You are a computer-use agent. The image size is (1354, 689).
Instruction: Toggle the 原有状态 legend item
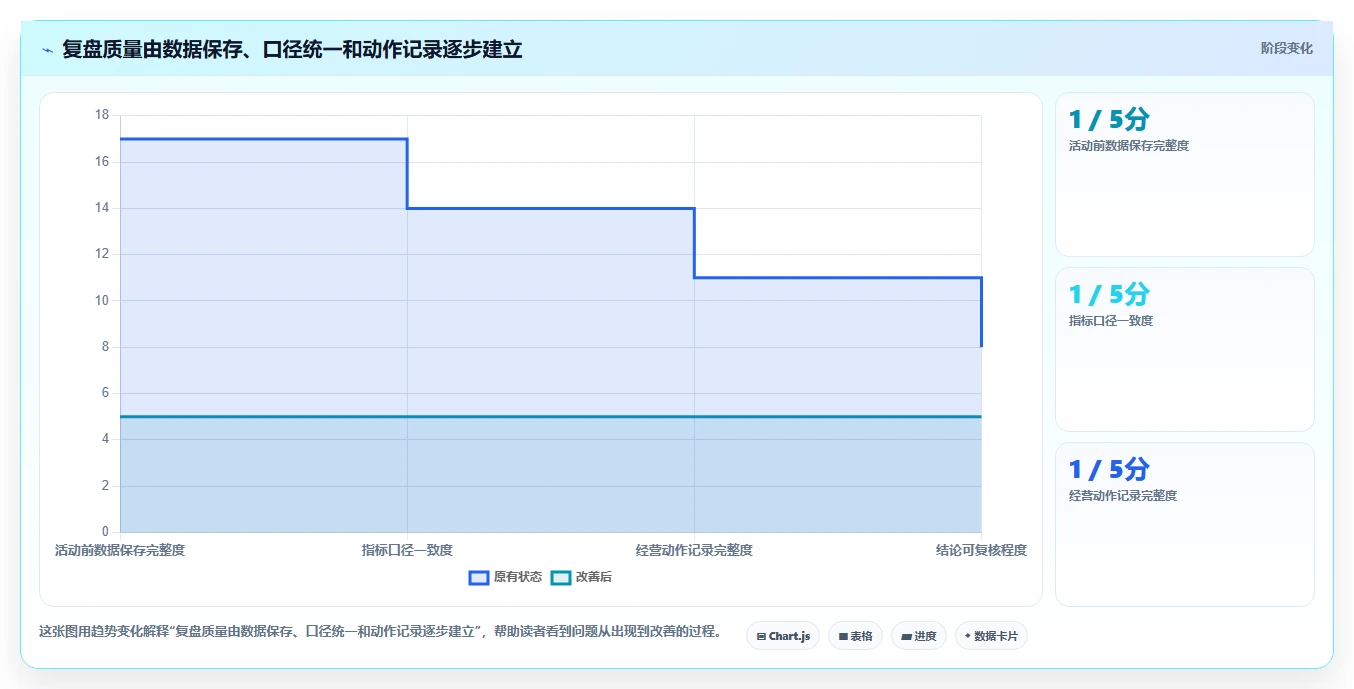pos(506,577)
